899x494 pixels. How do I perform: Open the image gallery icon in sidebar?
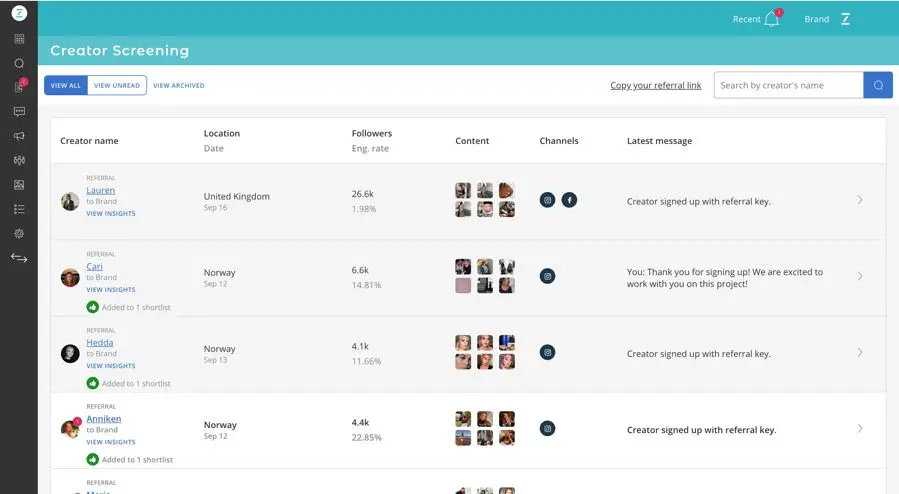click(x=19, y=185)
